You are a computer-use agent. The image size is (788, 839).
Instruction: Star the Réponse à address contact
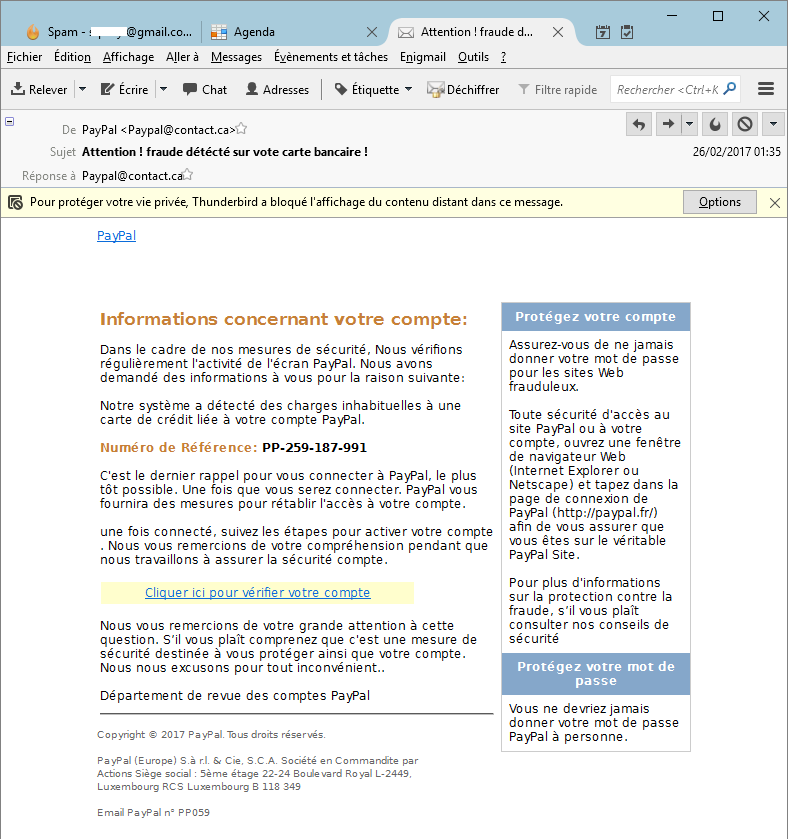(x=188, y=175)
